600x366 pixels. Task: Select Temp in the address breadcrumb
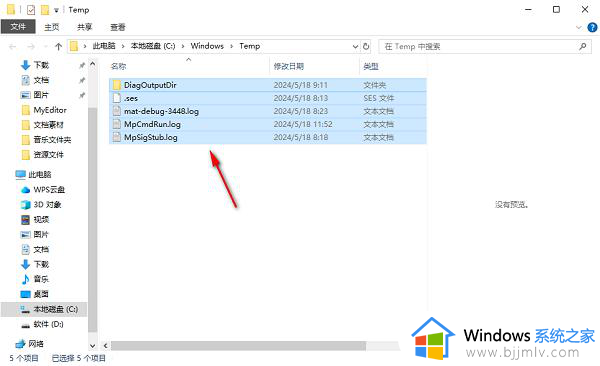coord(249,46)
